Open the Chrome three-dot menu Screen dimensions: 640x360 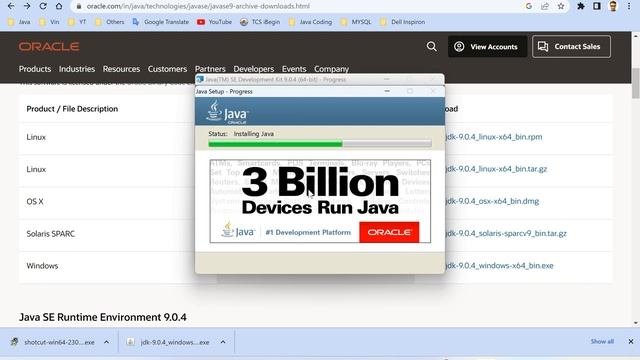tap(629, 6)
